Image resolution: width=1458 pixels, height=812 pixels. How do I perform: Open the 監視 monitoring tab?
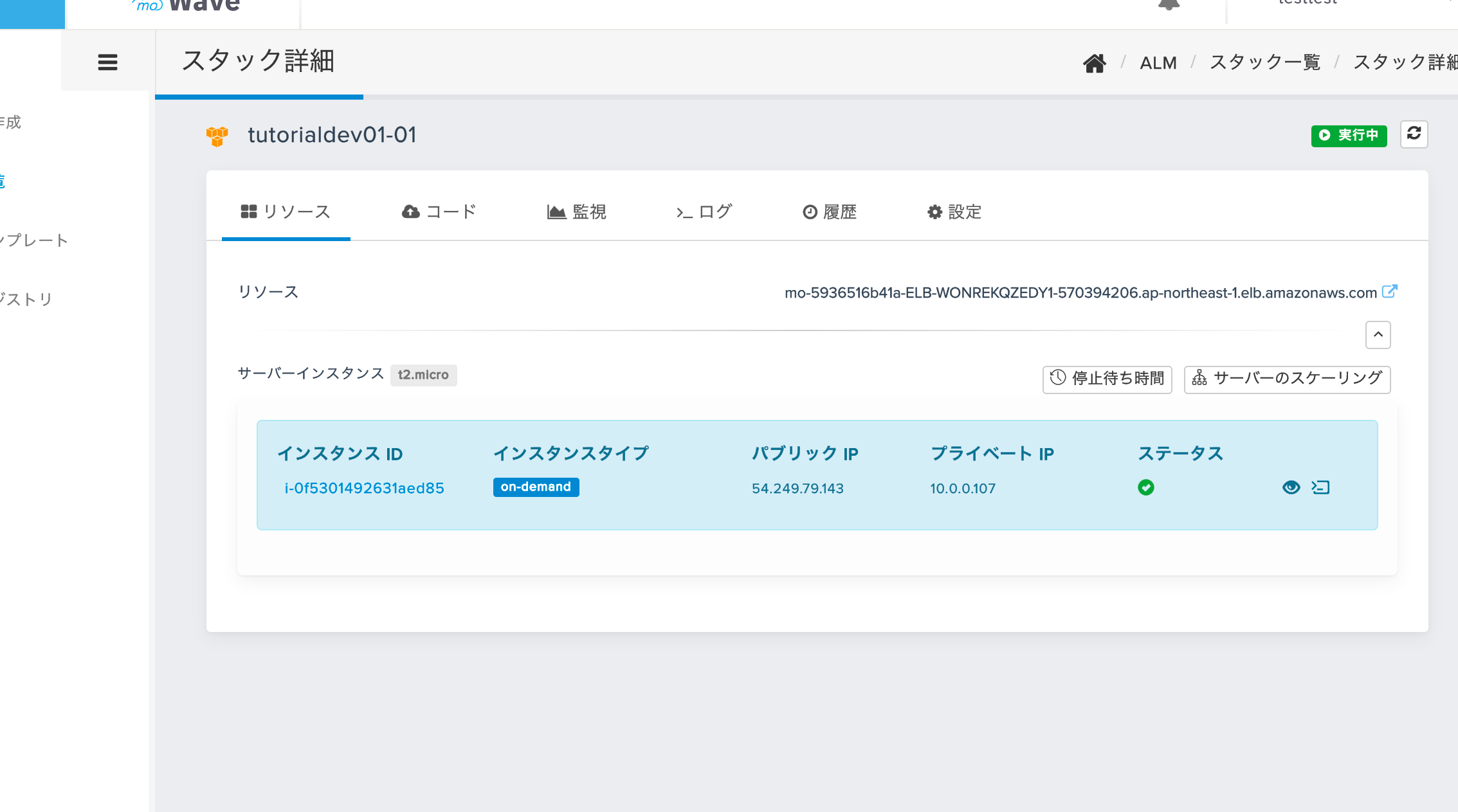[576, 212]
